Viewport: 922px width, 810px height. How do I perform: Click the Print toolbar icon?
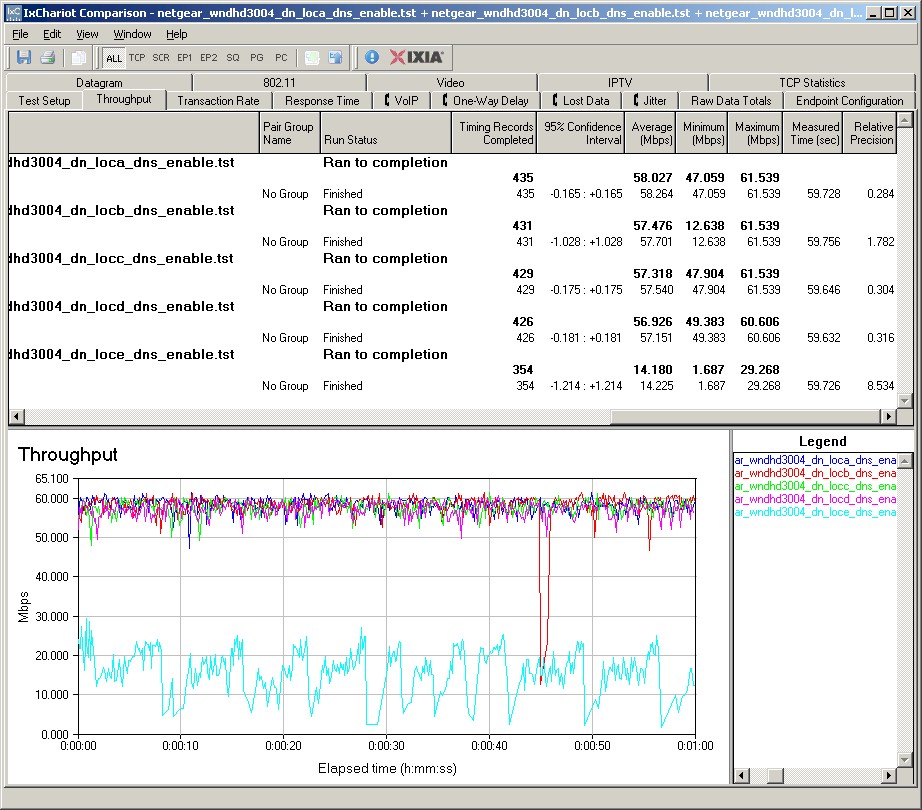[x=48, y=58]
